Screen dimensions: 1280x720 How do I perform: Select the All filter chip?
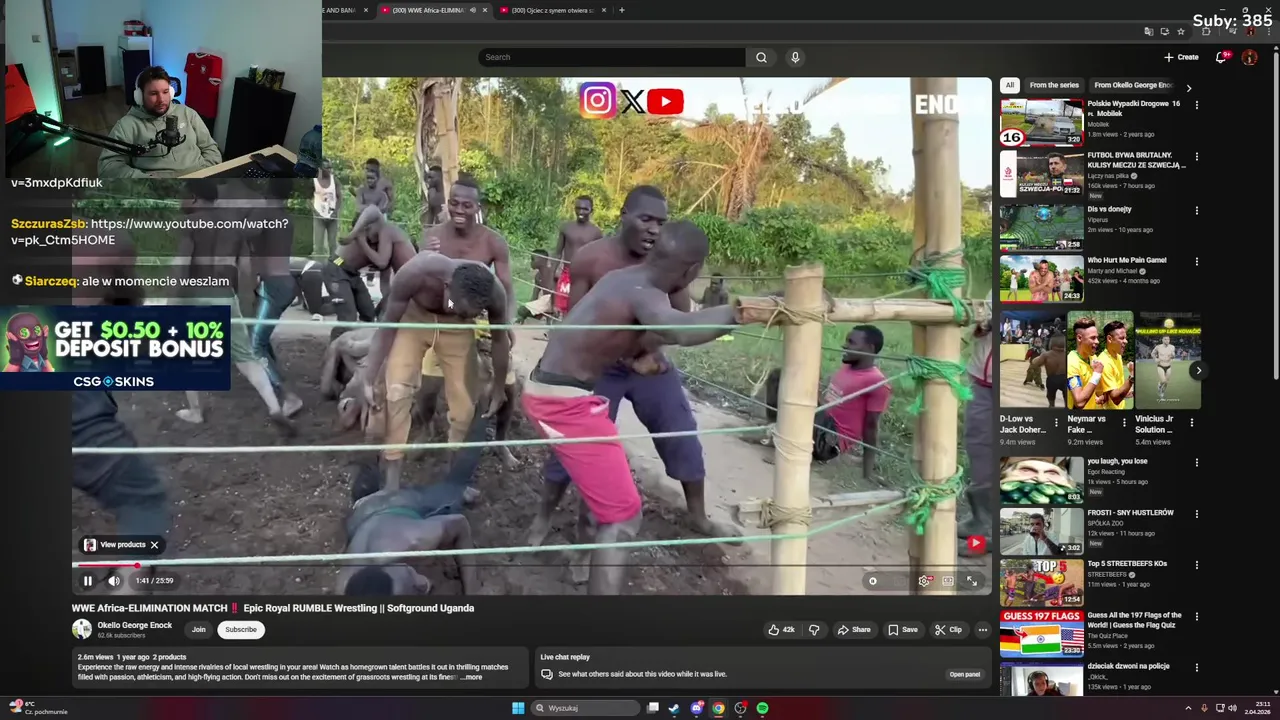click(x=1010, y=85)
